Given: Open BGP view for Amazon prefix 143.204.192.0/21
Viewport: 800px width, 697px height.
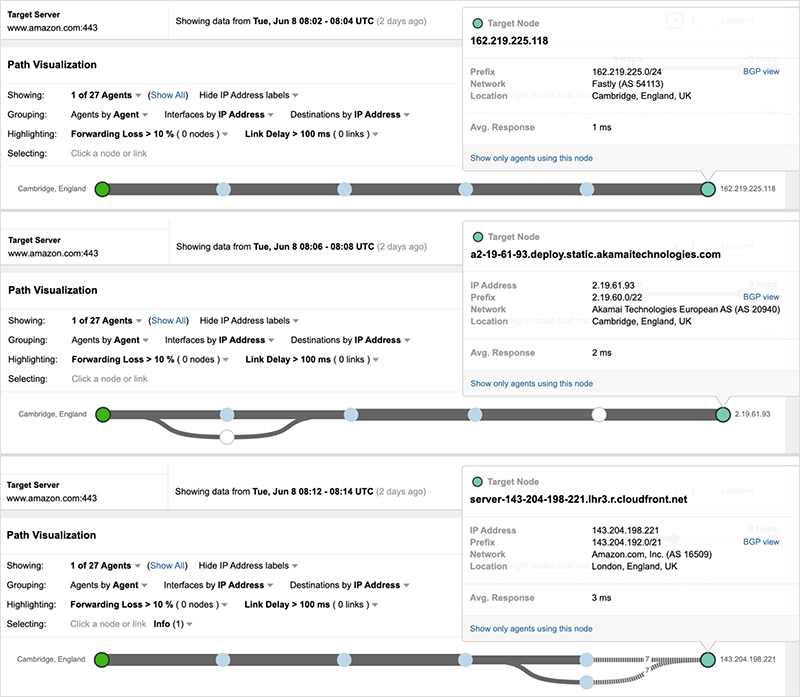Looking at the screenshot, I should click(x=761, y=542).
